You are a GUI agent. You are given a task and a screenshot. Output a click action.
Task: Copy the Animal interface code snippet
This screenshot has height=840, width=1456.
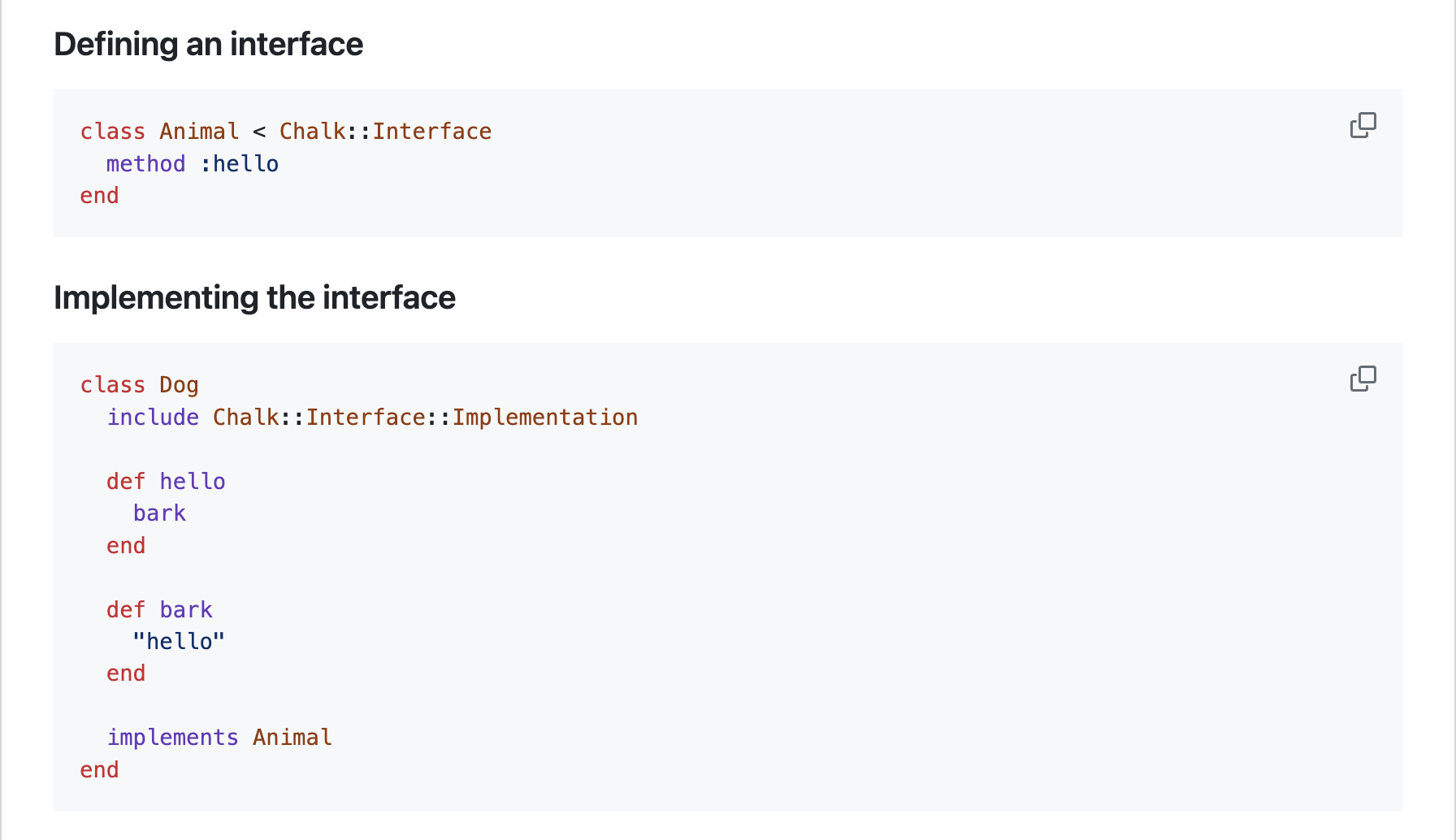[1363, 125]
